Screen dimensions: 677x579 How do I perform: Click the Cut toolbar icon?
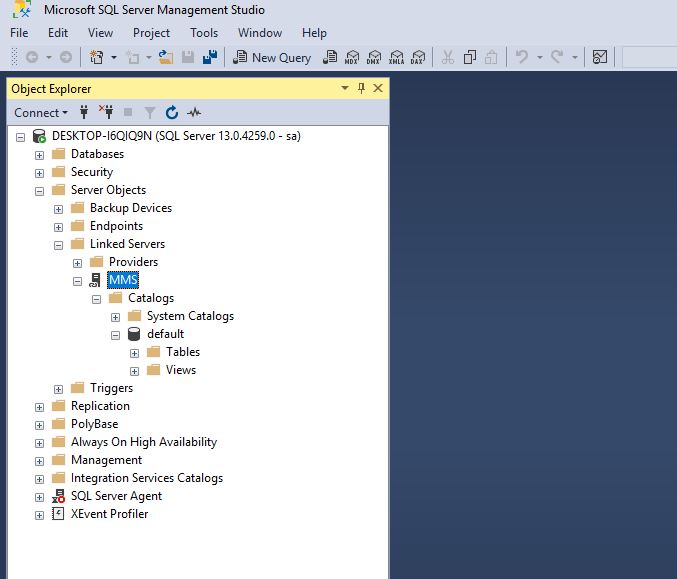[x=448, y=57]
